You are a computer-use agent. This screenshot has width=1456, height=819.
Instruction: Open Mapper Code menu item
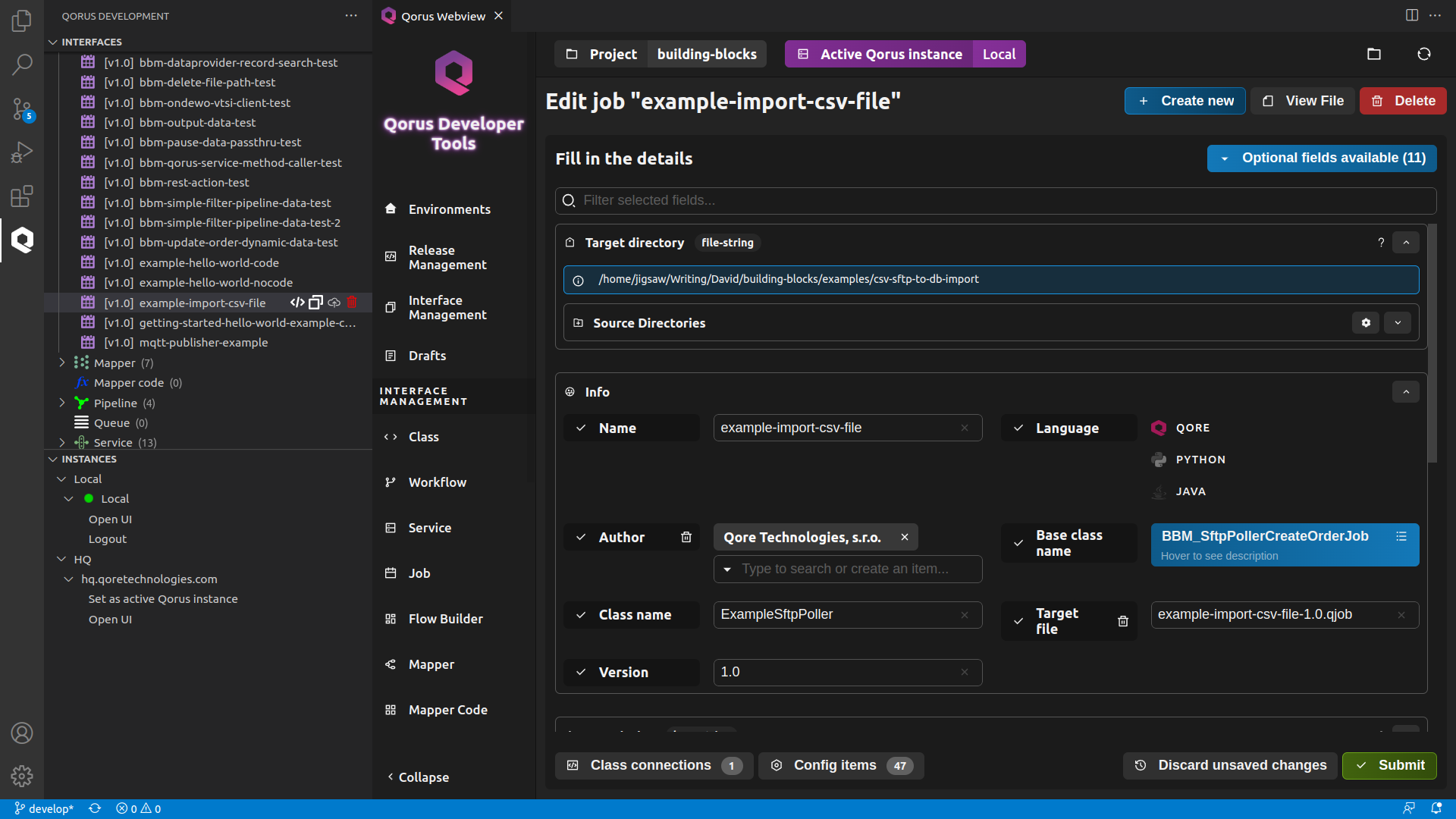[x=447, y=710]
